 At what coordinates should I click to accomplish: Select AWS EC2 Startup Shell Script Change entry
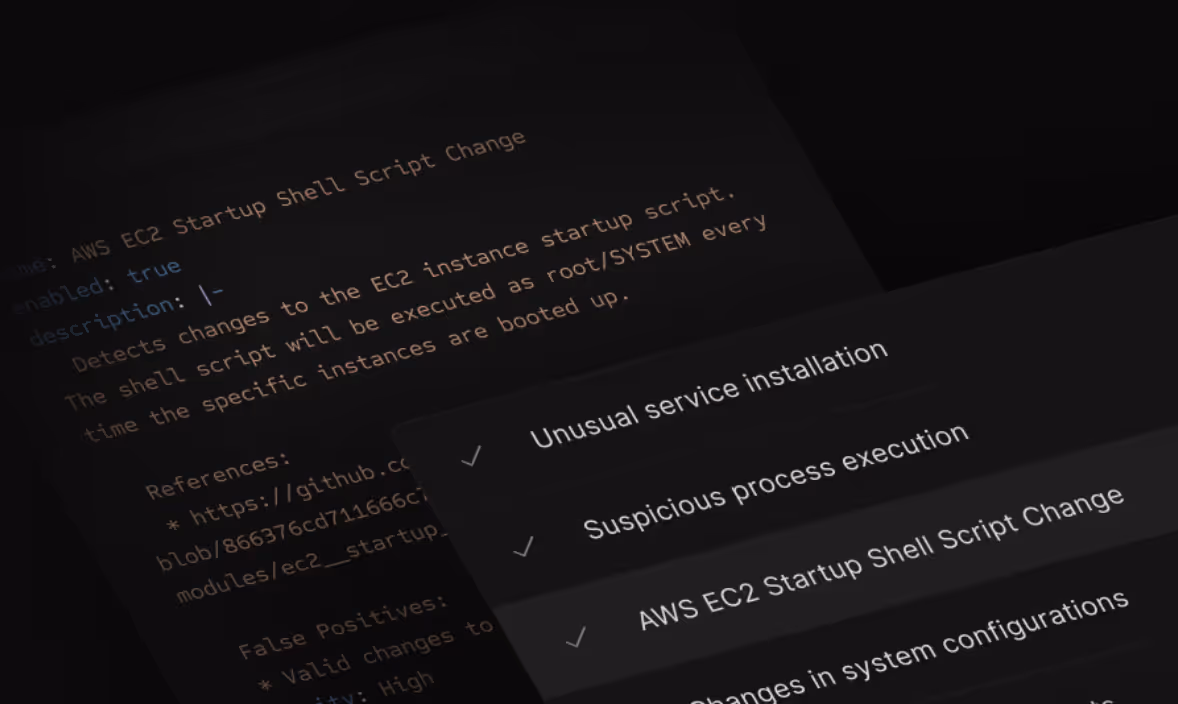coord(880,558)
